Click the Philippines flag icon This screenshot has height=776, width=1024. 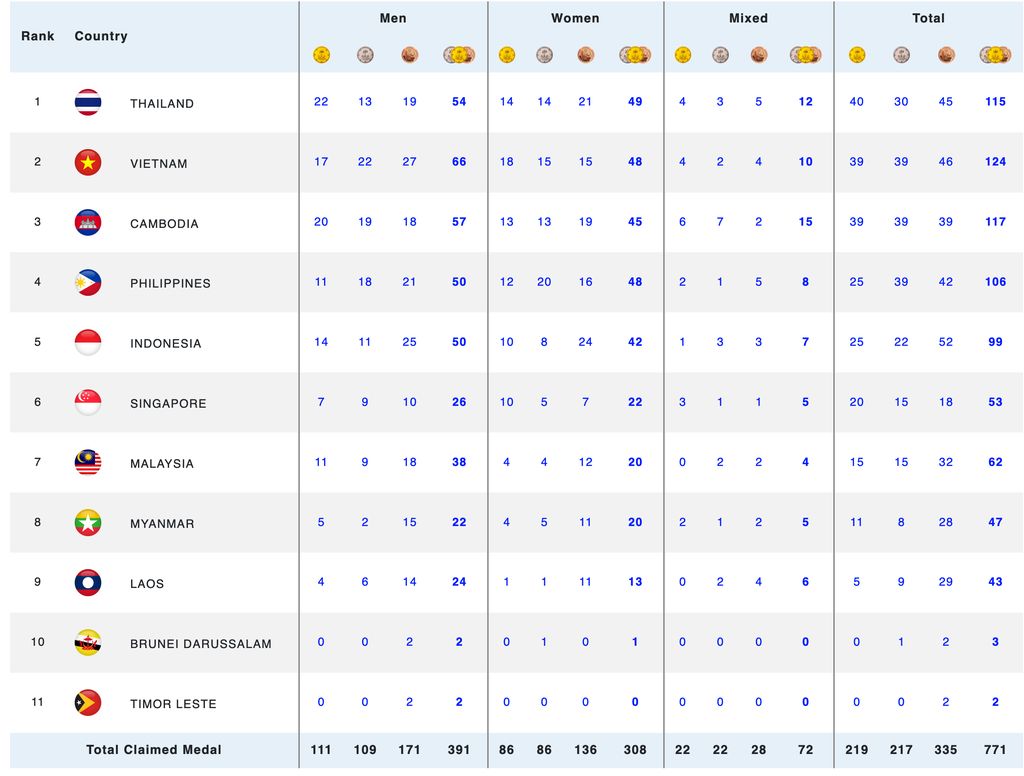coord(88,283)
